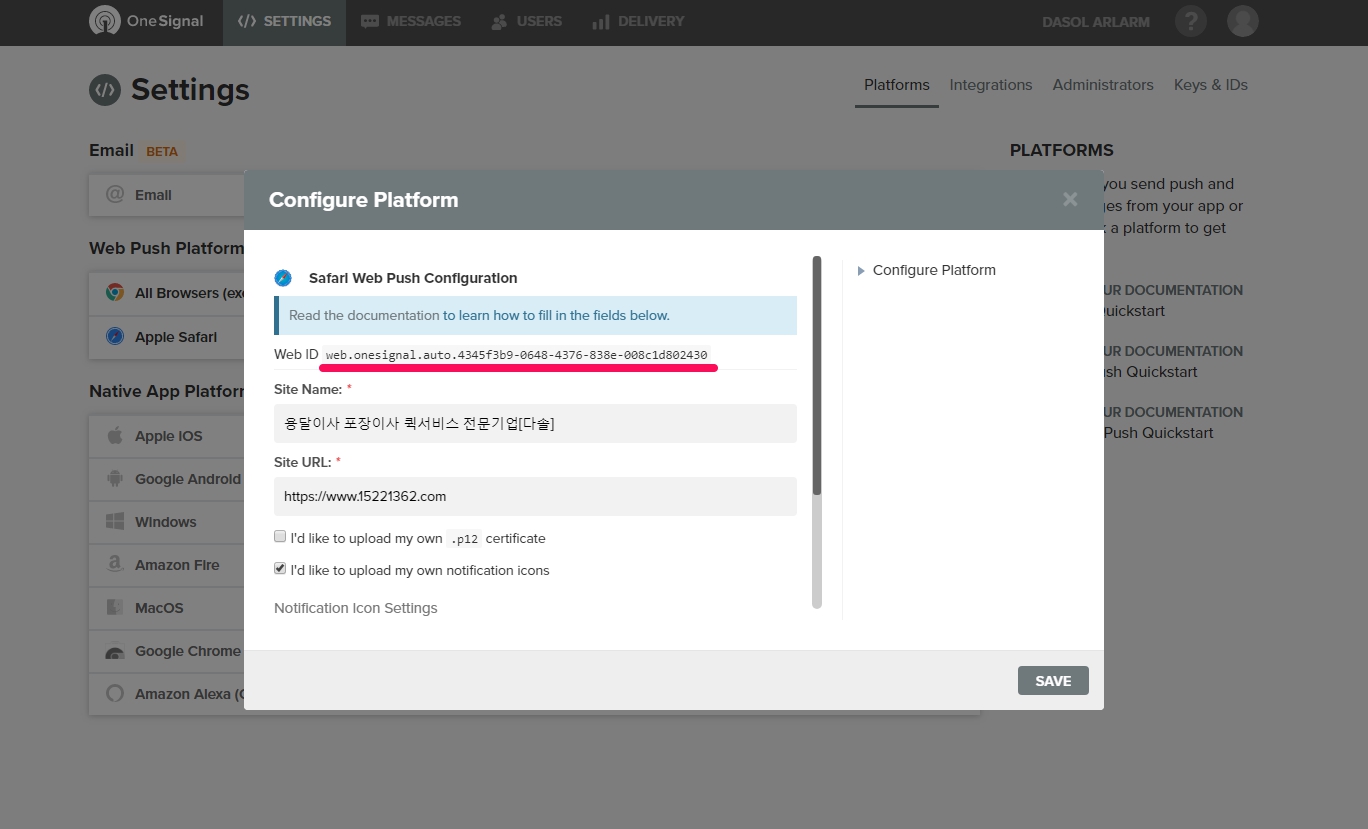The height and width of the screenshot is (829, 1368).
Task: Open the help question mark icon
Action: click(1190, 21)
